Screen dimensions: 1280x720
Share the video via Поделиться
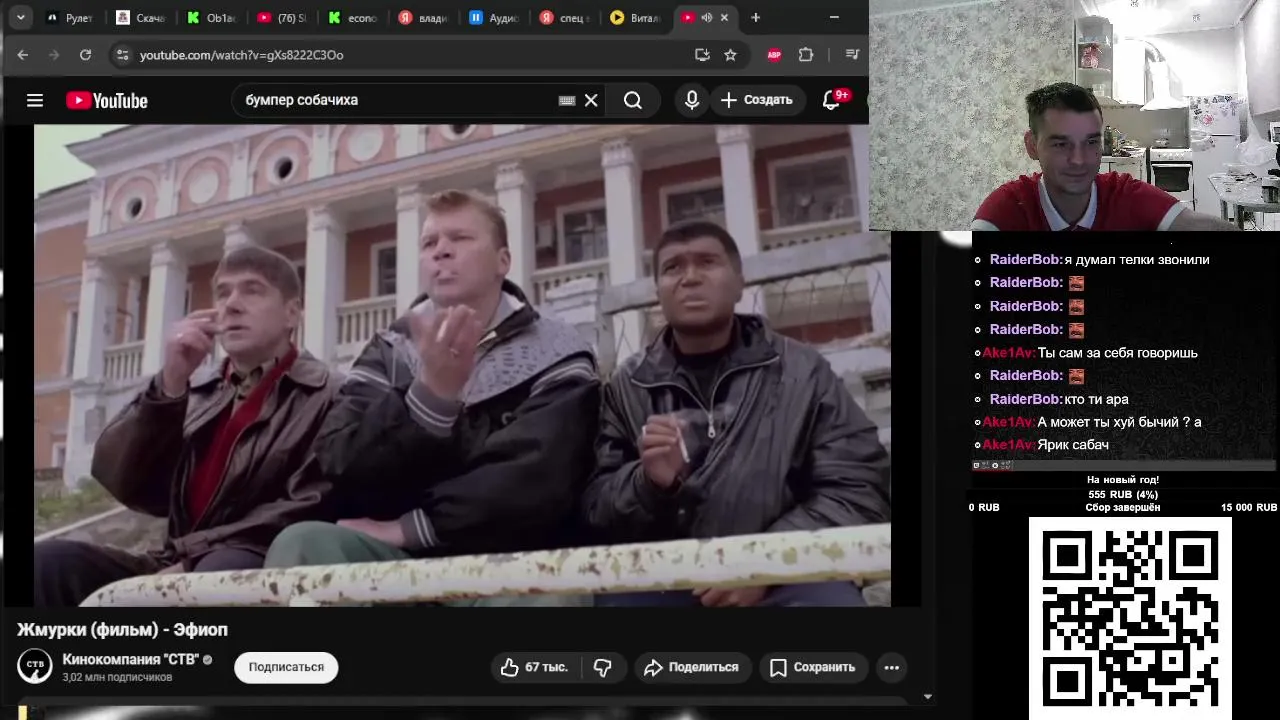(x=691, y=667)
